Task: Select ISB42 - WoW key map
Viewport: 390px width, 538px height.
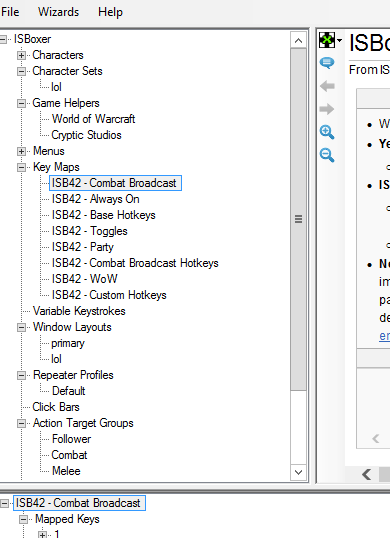Action: point(85,279)
